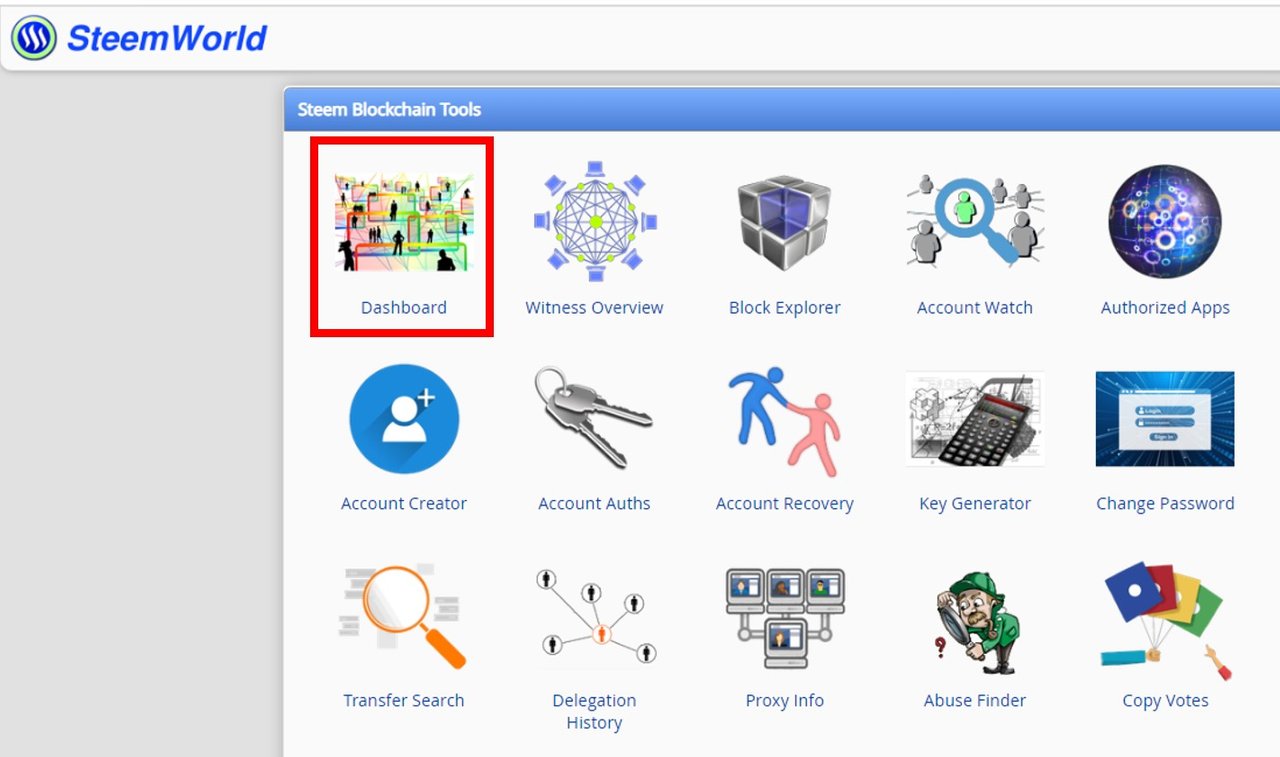The width and height of the screenshot is (1280, 757).
Task: Click the Copy Votes label
Action: tap(1165, 701)
